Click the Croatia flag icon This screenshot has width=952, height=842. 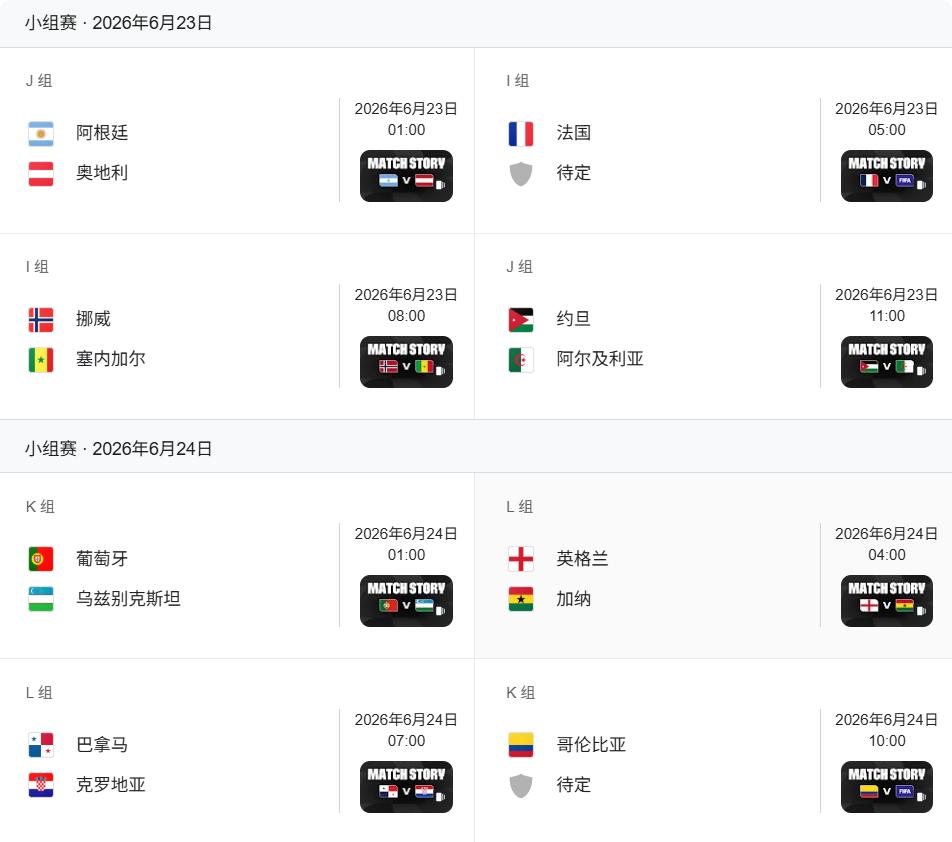[41, 785]
